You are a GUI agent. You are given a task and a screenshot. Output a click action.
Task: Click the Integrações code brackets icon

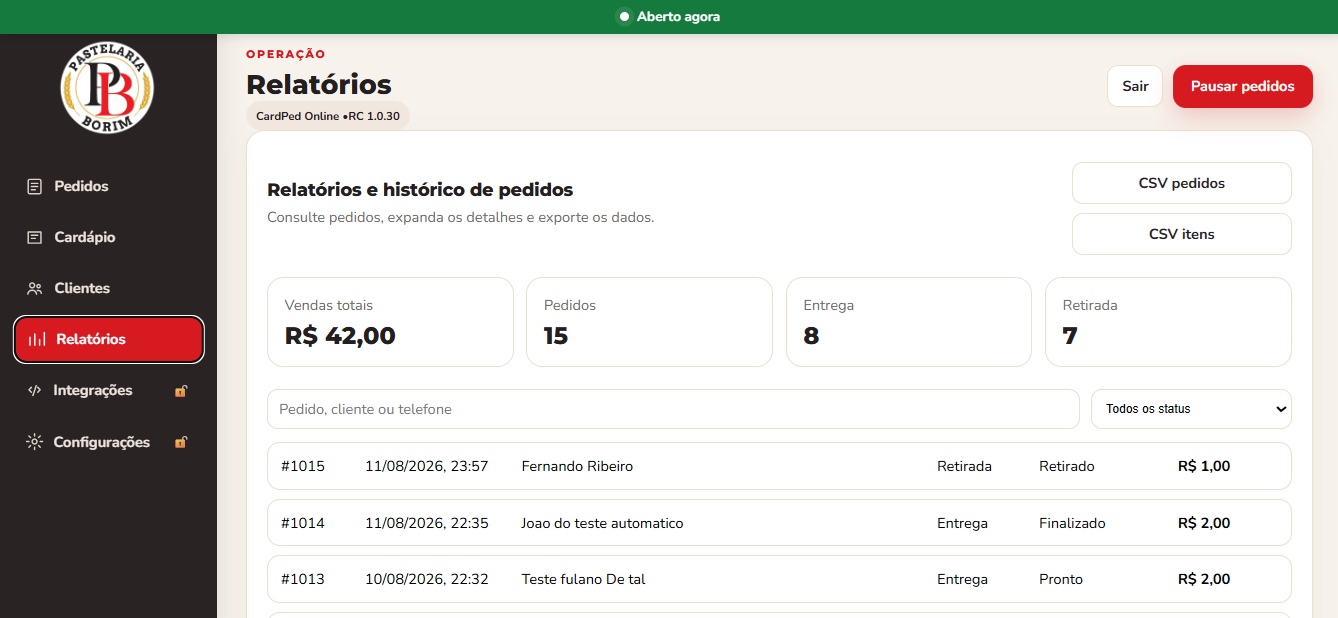pyautogui.click(x=34, y=390)
